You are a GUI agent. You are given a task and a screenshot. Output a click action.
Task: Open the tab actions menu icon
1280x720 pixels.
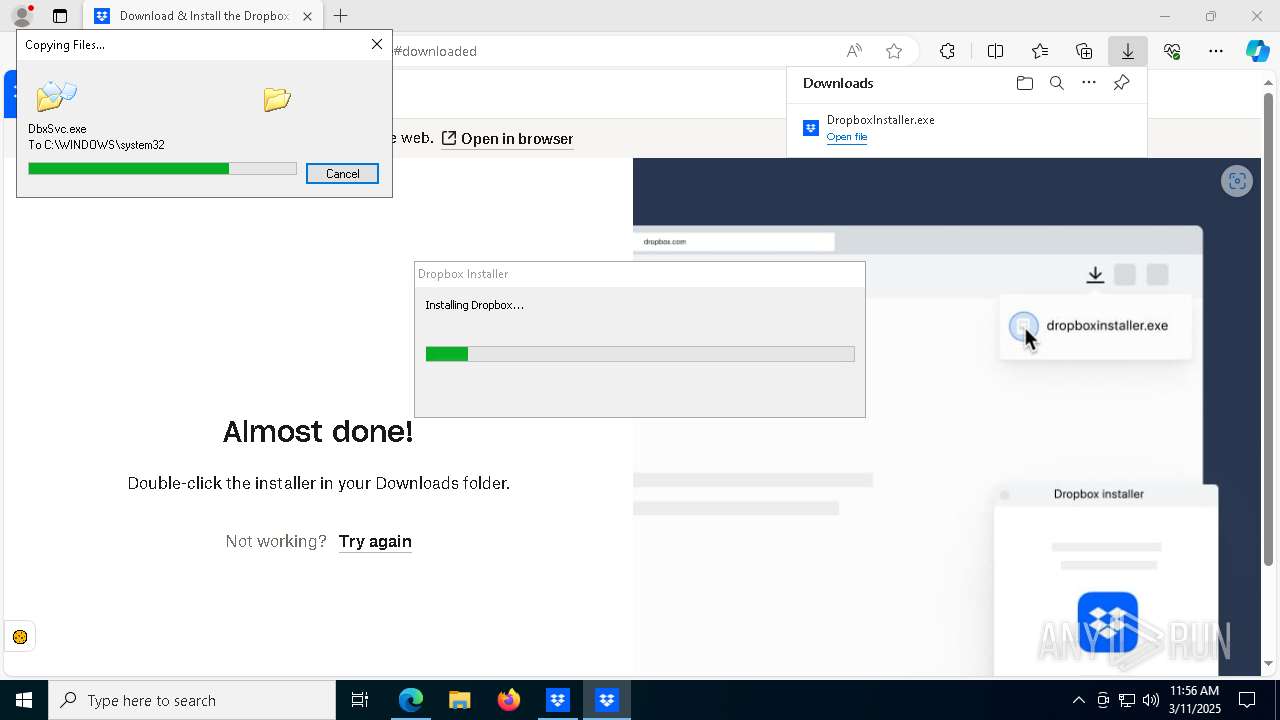point(60,16)
